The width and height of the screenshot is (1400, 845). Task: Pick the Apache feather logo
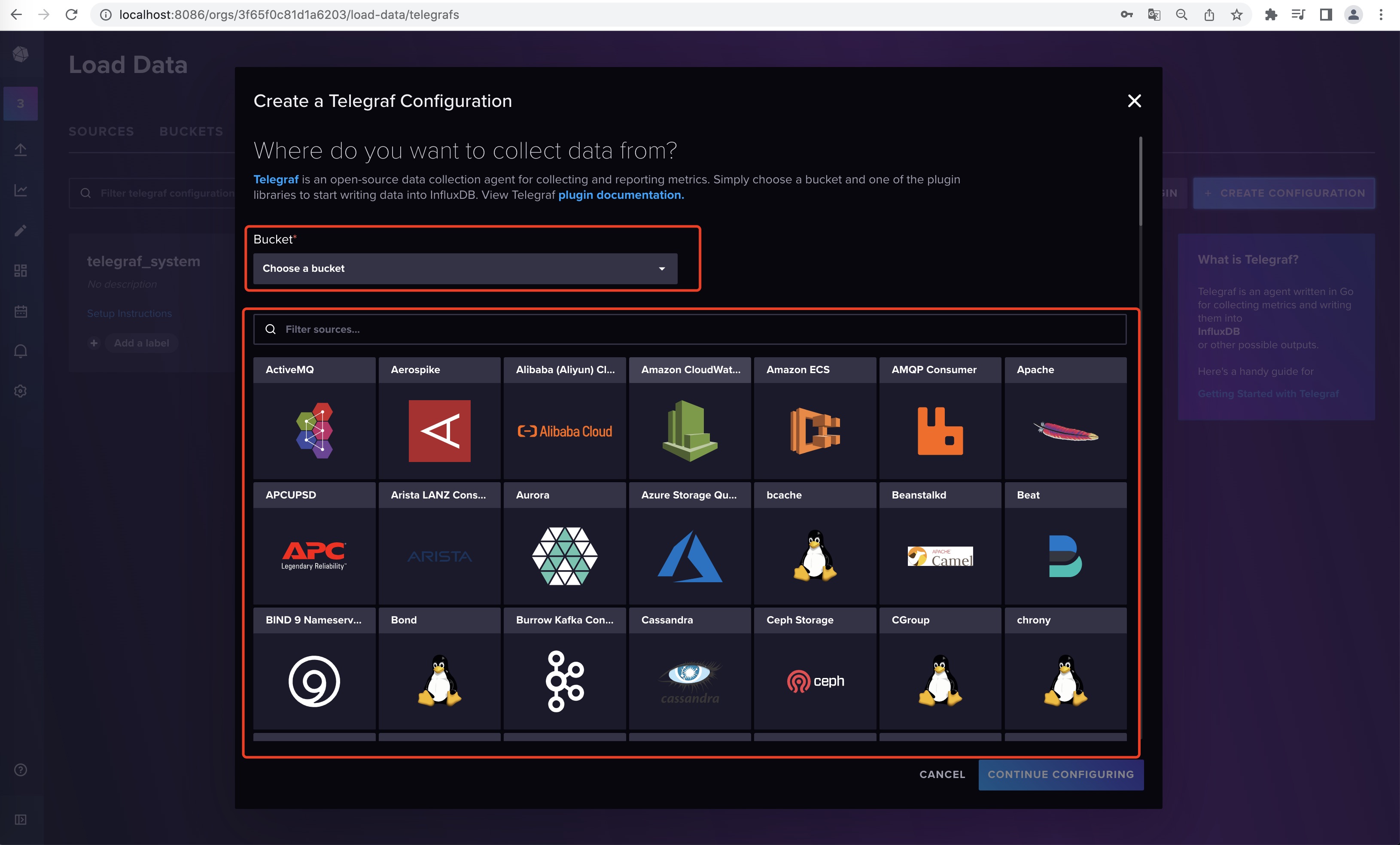pyautogui.click(x=1065, y=432)
